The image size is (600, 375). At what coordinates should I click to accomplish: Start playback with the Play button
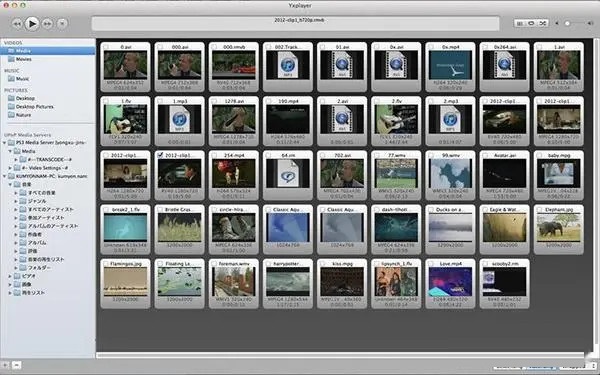(32, 24)
